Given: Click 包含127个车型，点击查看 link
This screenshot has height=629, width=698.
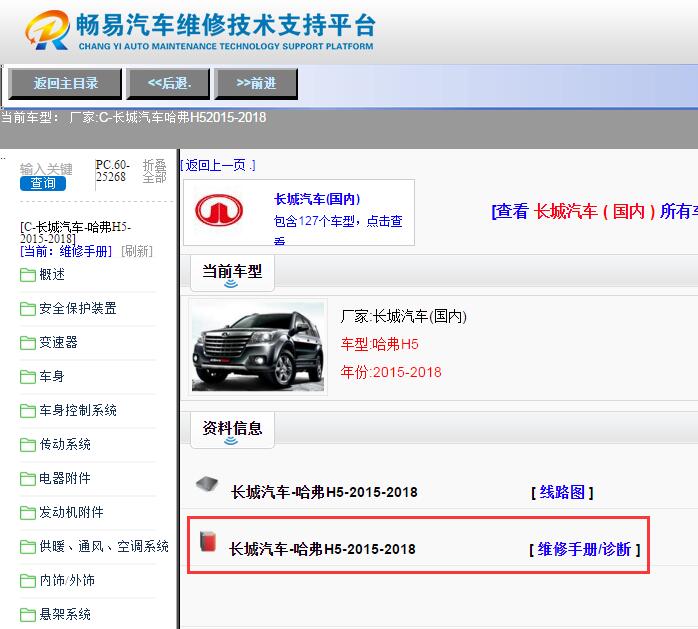Looking at the screenshot, I should (338, 229).
